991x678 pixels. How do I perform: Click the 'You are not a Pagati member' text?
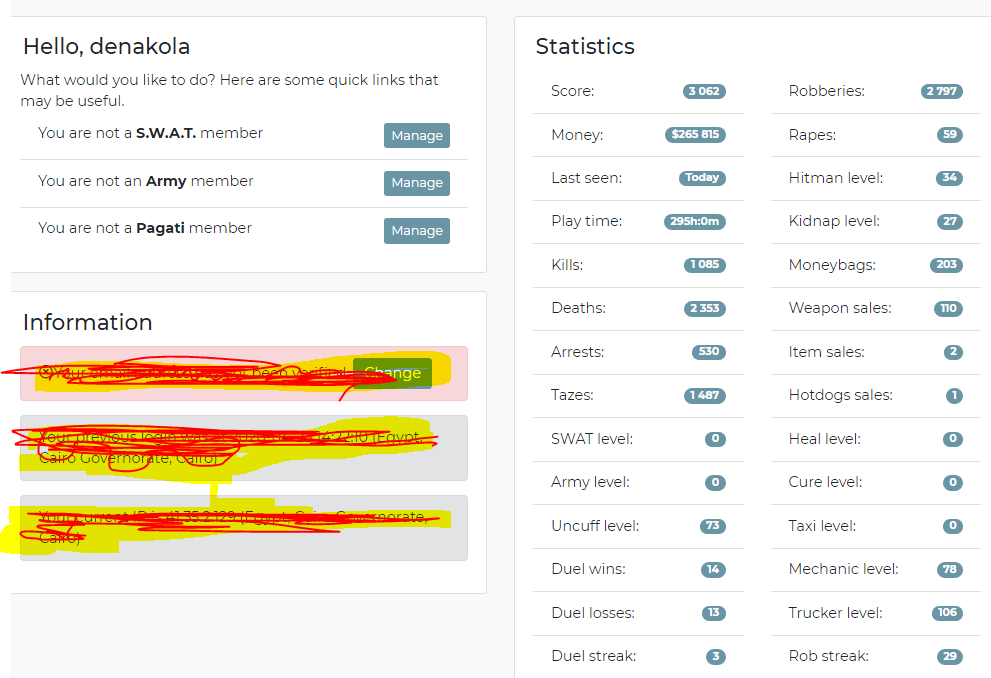click(x=145, y=227)
